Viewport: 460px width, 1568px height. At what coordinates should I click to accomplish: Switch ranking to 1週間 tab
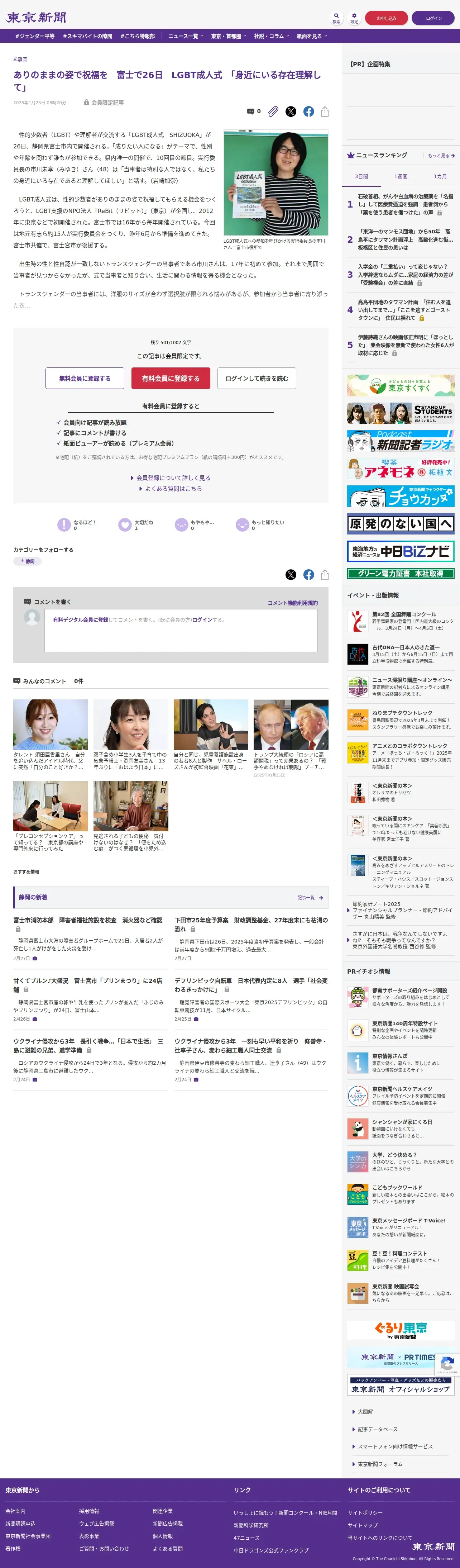(x=401, y=176)
